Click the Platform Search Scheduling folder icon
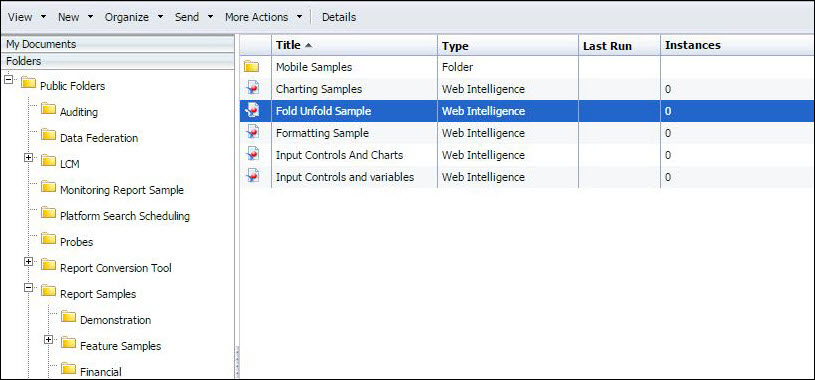Image resolution: width=815 pixels, height=380 pixels. pos(48,213)
